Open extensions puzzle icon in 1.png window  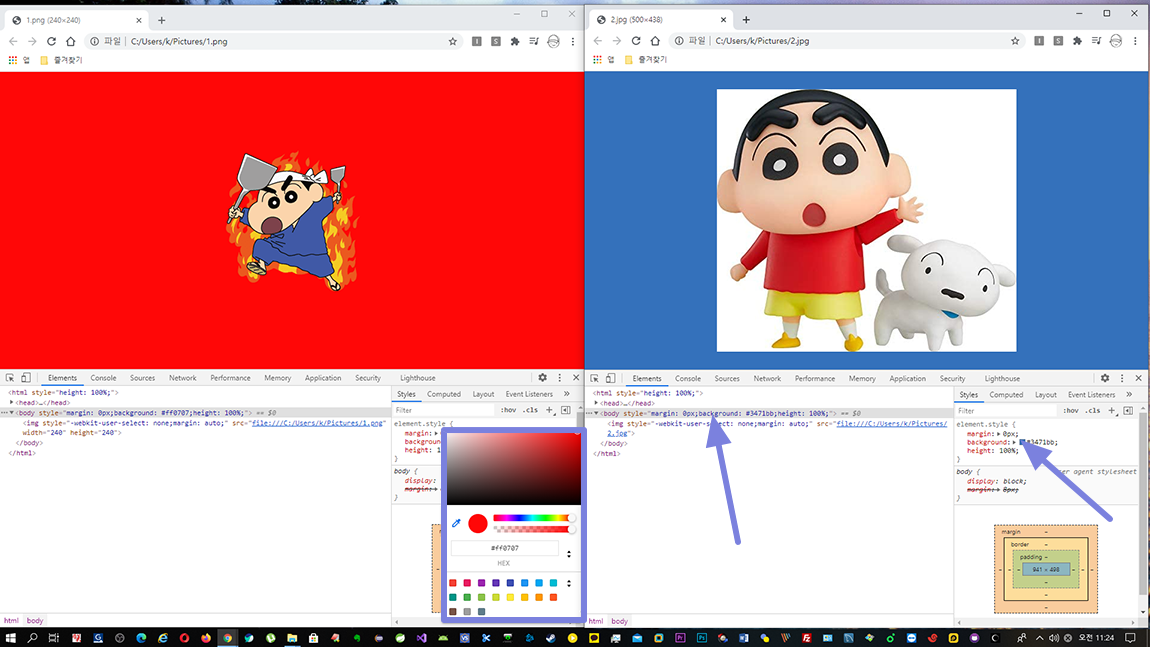coord(515,42)
